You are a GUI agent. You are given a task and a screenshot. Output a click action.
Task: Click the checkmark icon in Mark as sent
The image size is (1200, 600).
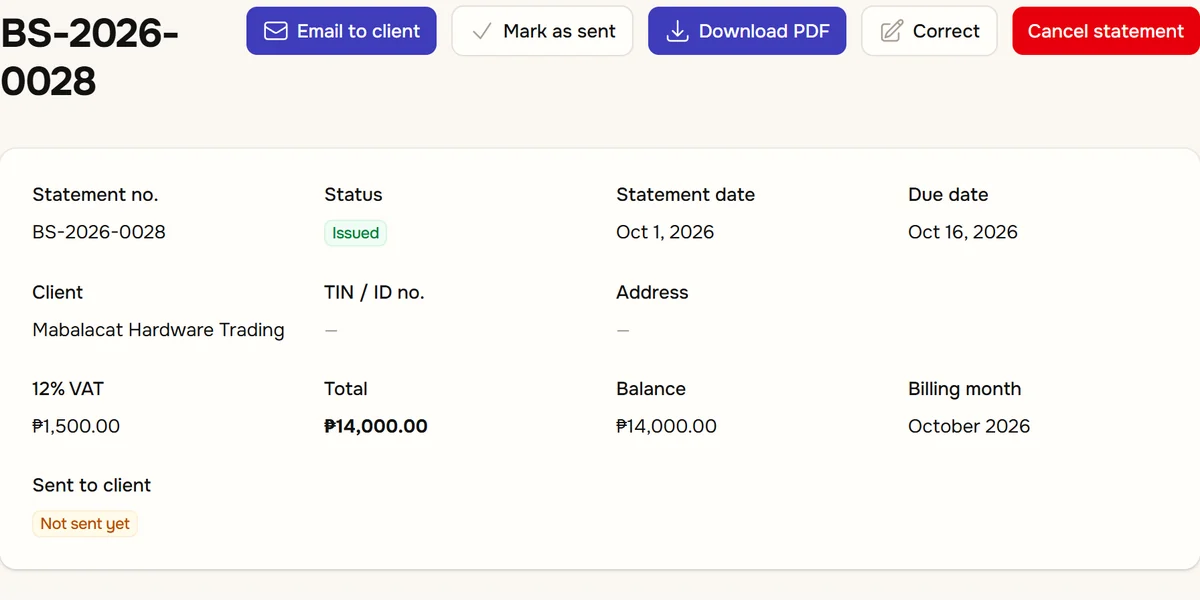point(482,31)
